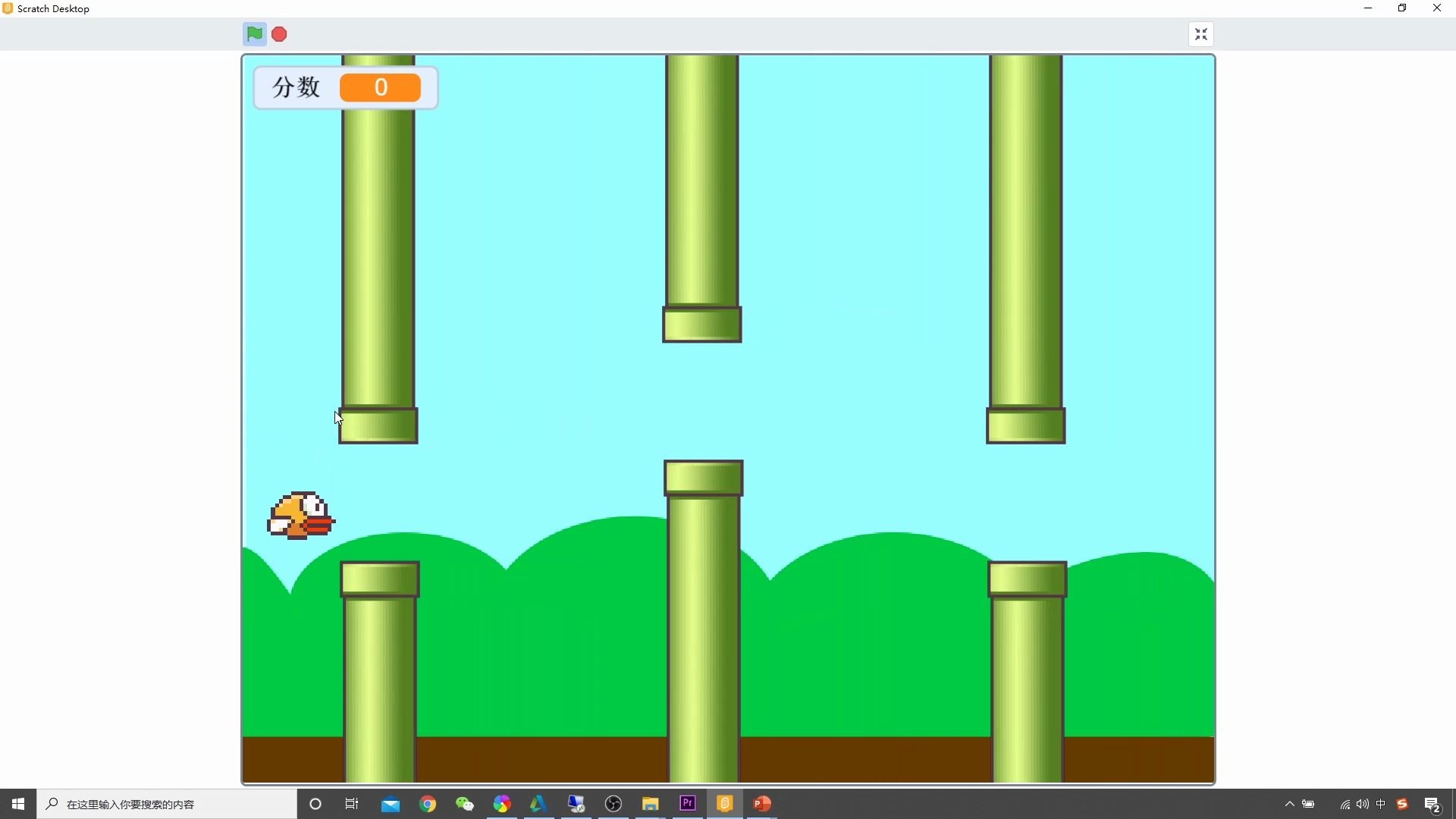Open the notification action center
The image size is (1456, 819).
coord(1432,804)
